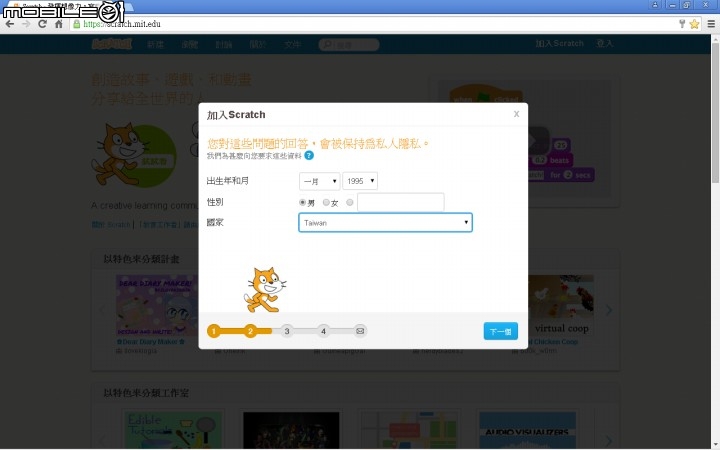Click the Scratch cat mascot in the dialog

click(264, 289)
